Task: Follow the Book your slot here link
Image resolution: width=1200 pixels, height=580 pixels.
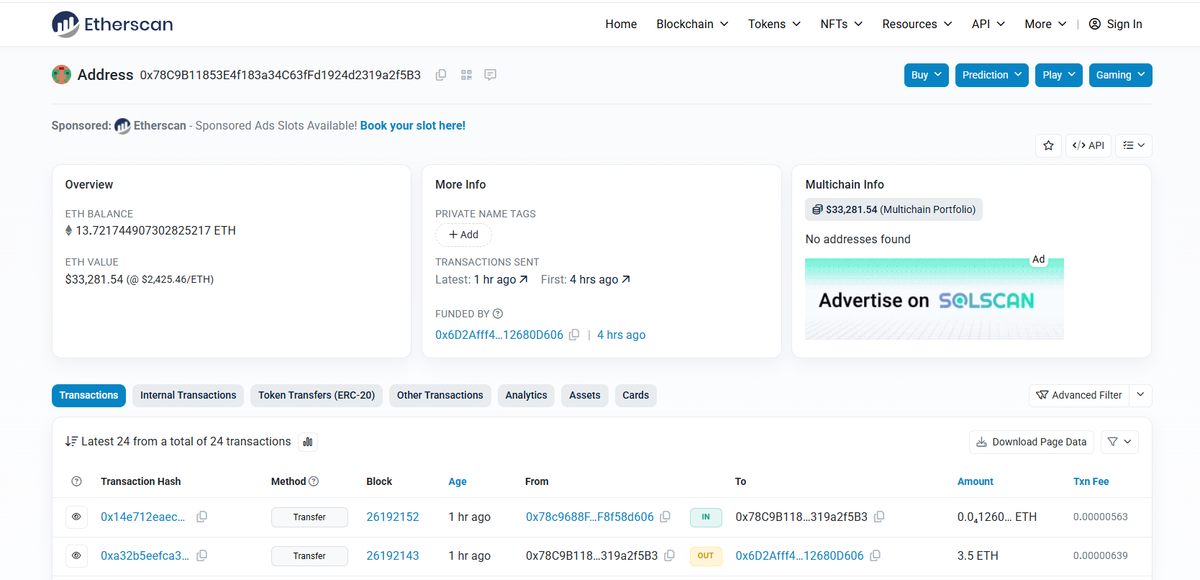Action: point(413,126)
